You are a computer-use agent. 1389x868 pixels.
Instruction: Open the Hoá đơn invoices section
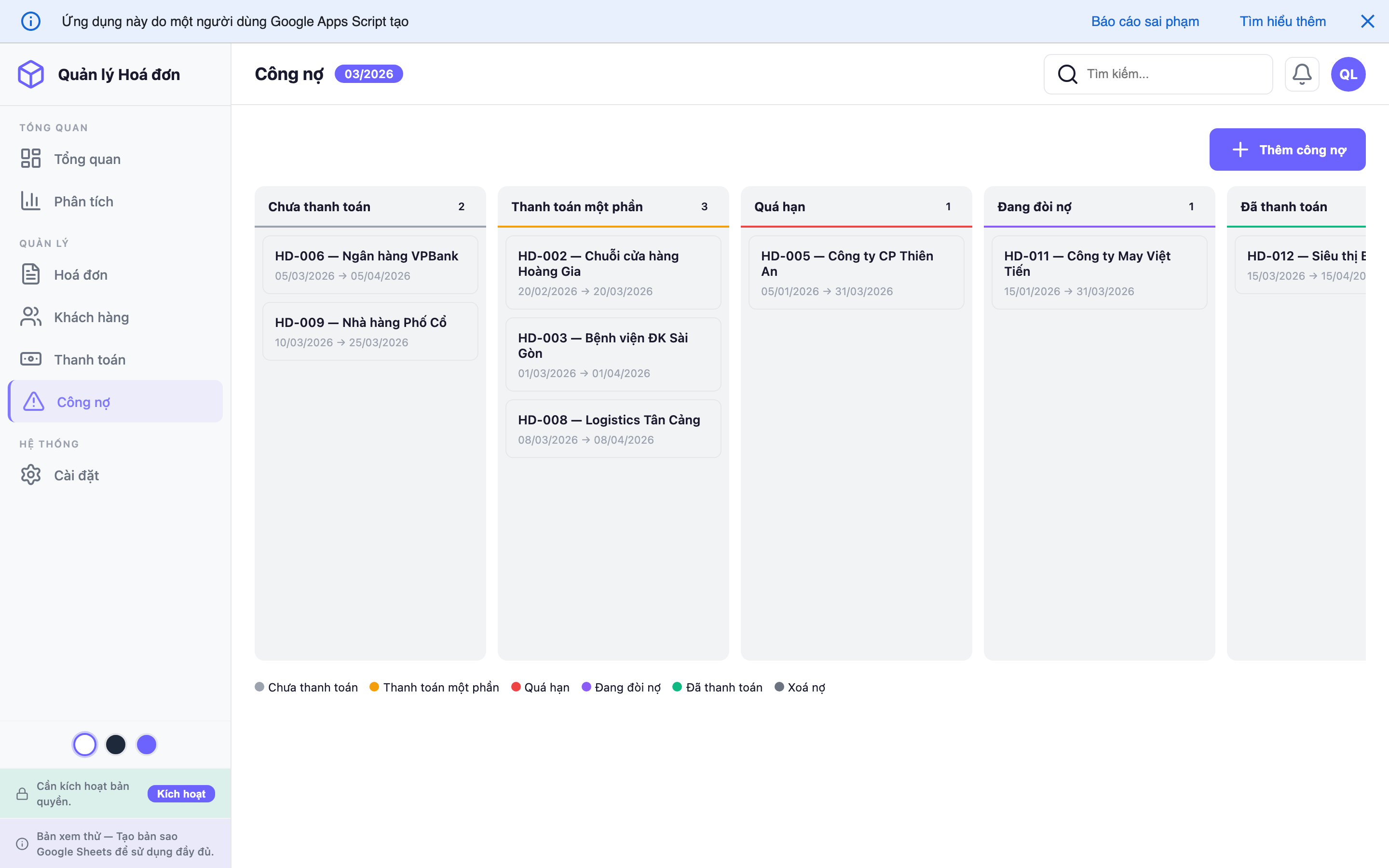point(31,274)
